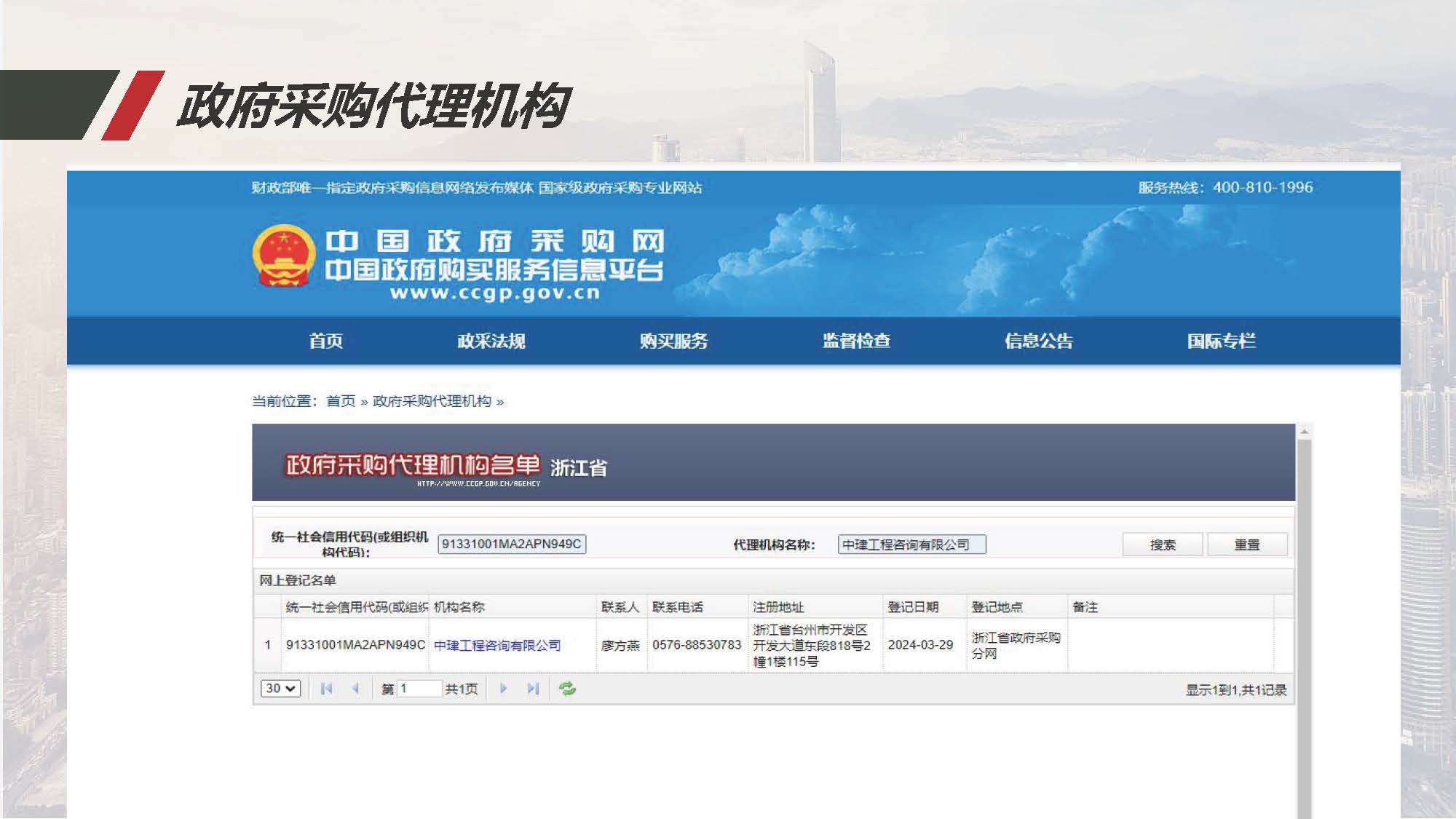Image resolution: width=1456 pixels, height=819 pixels.
Task: Click 首页 breadcrumb link
Action: 341,401
